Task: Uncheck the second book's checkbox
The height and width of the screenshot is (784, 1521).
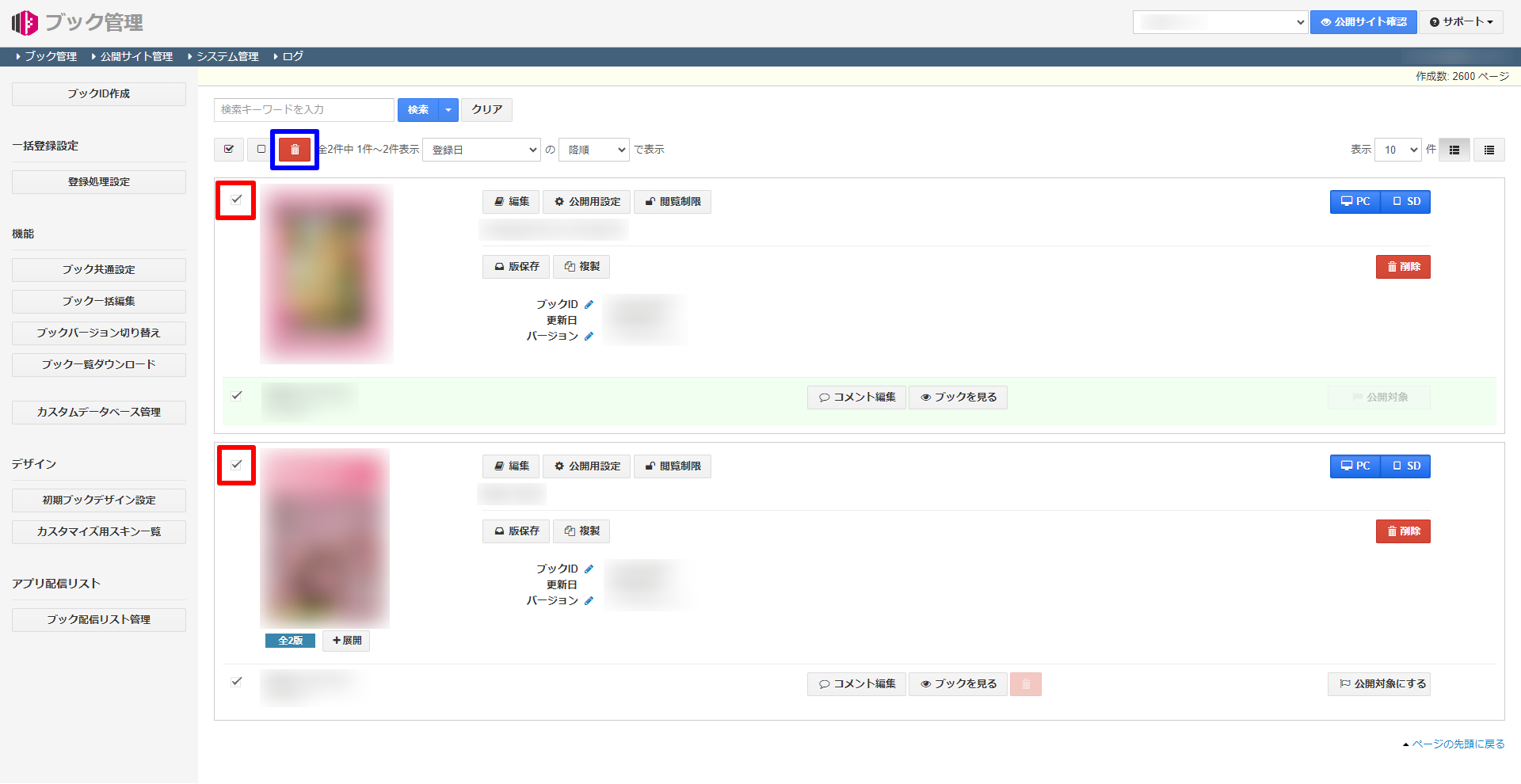Action: (x=236, y=465)
